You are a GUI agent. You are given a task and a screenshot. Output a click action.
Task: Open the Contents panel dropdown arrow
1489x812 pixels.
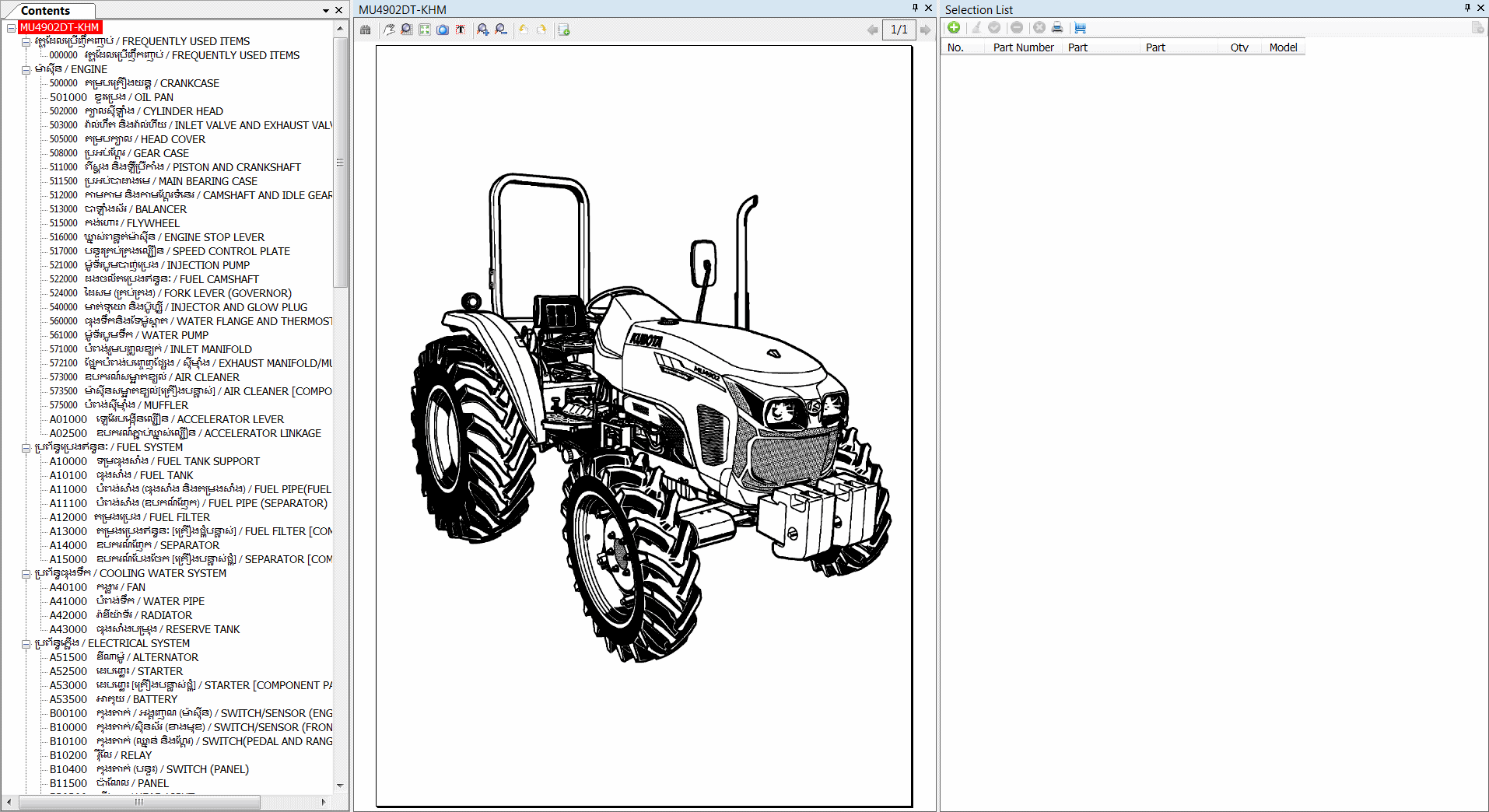coord(326,10)
